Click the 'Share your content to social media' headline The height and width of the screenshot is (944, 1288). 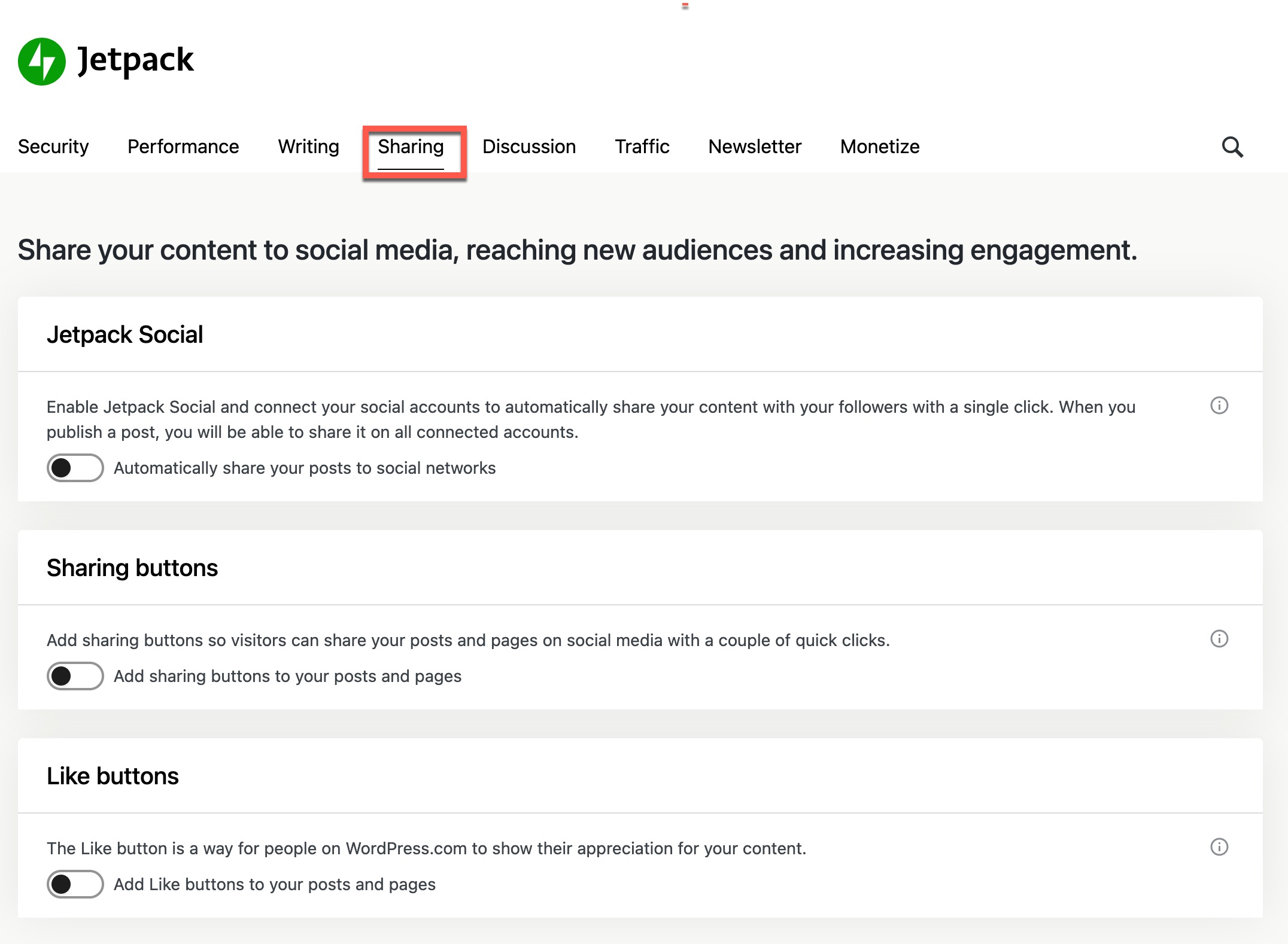pyautogui.click(x=577, y=250)
